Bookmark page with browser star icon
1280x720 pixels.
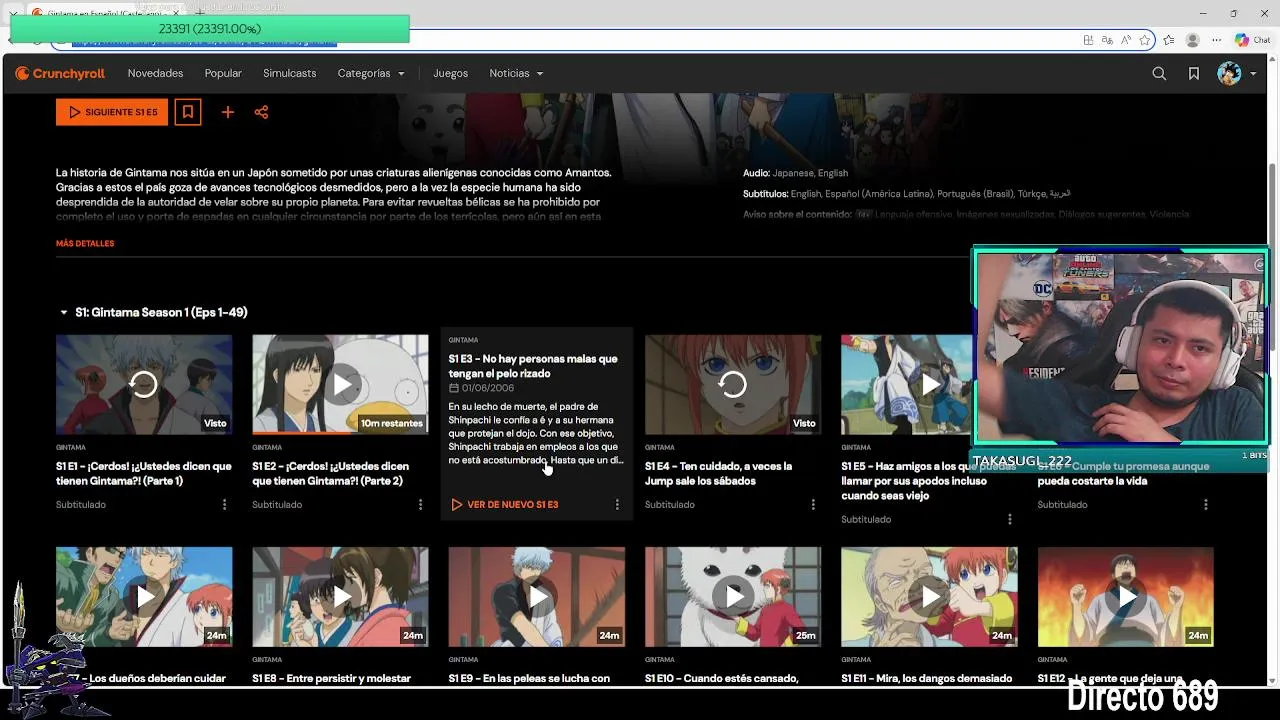coord(1145,40)
